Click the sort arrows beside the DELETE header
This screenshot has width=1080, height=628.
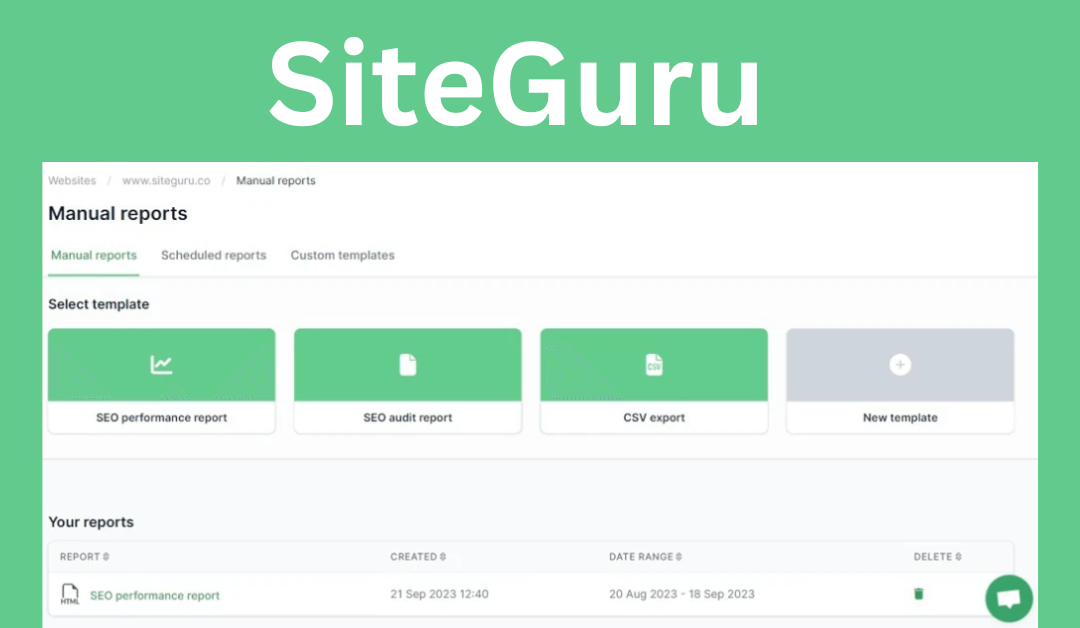[x=959, y=557]
